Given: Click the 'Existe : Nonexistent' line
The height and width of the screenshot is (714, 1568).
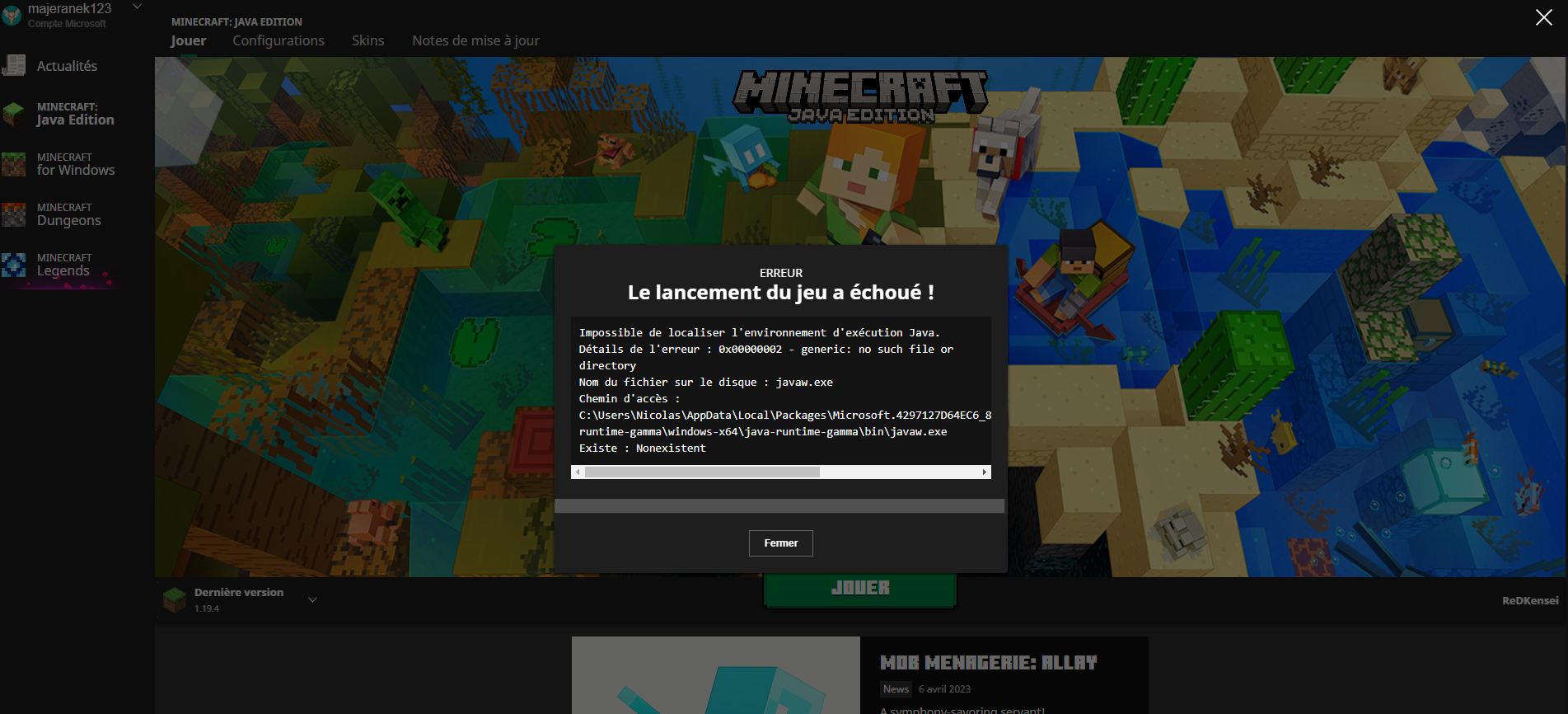Looking at the screenshot, I should tap(643, 449).
